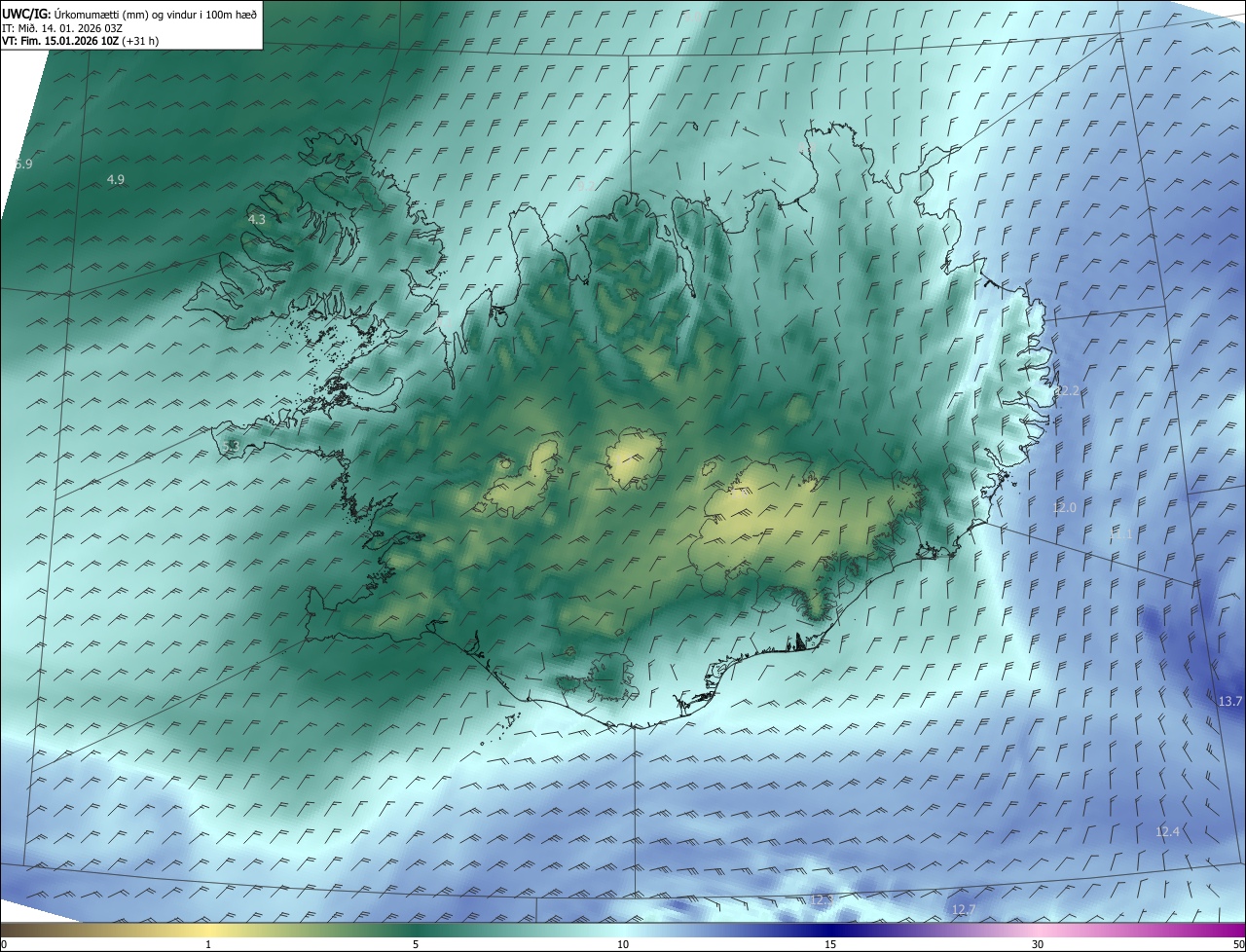Click the '10' tick label on the color scale
This screenshot has width=1246, height=952.
pyautogui.click(x=623, y=944)
